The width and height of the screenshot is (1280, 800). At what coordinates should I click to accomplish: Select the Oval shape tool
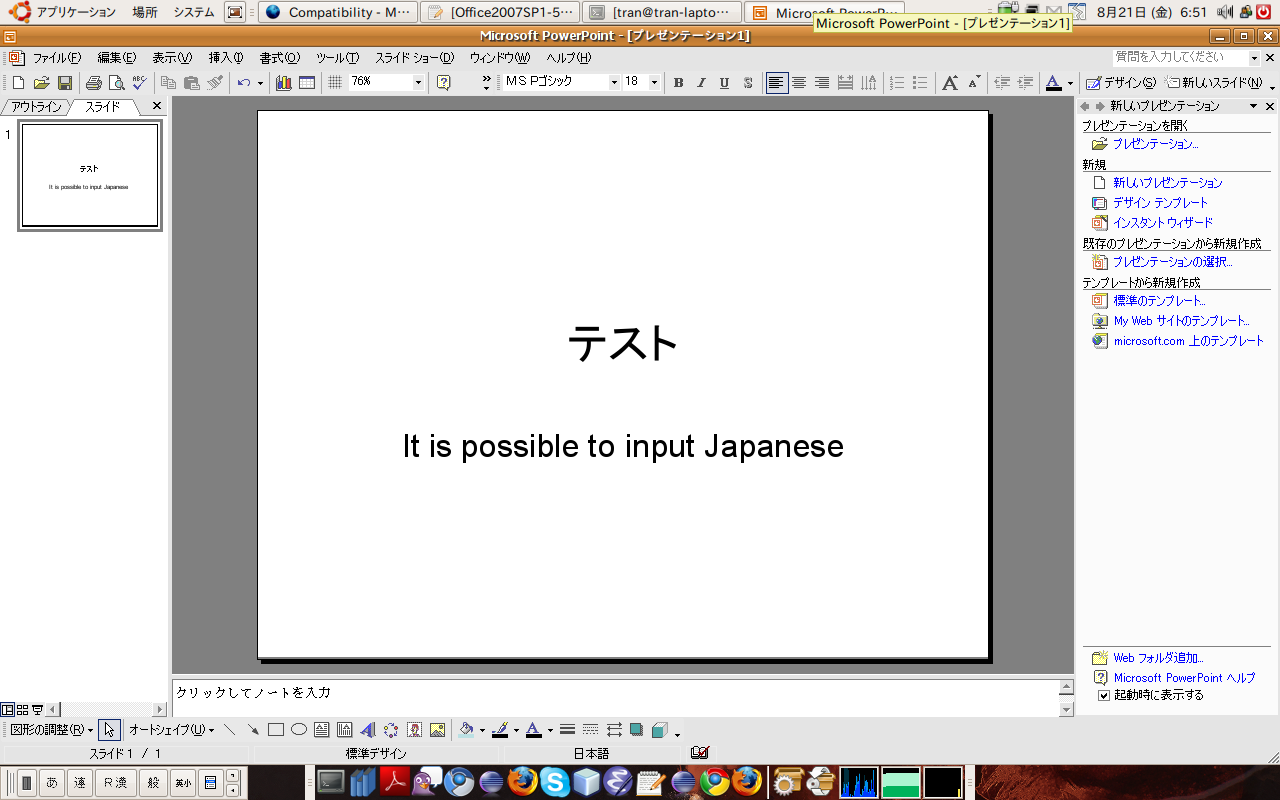[298, 730]
